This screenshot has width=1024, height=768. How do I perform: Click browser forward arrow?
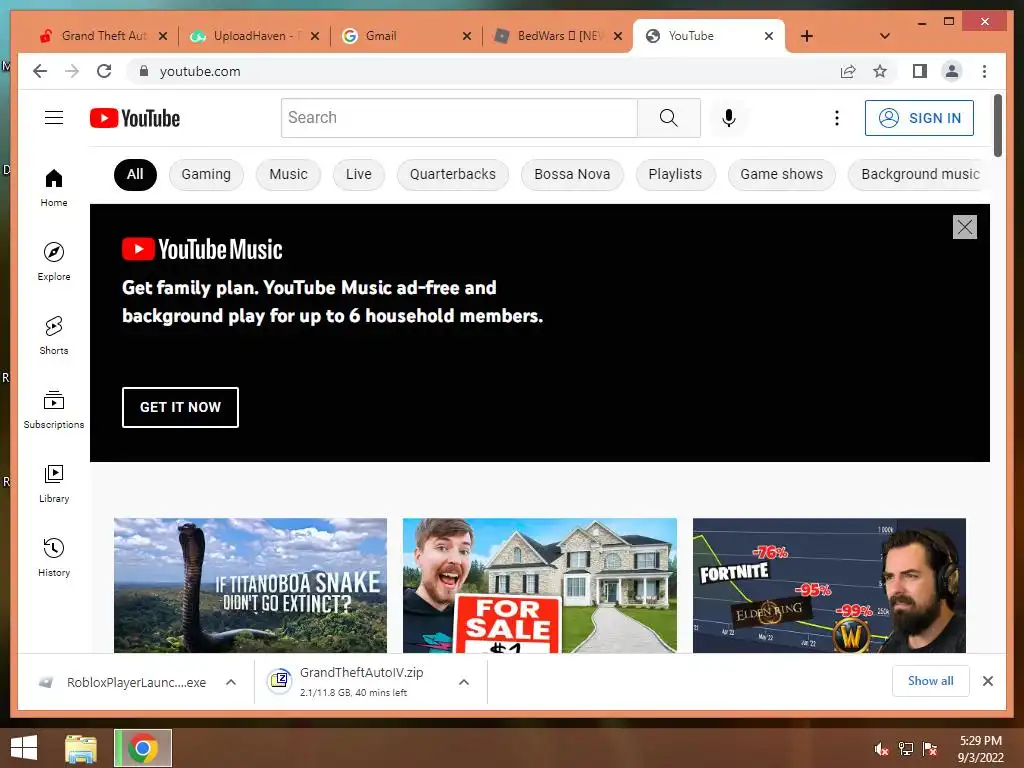[72, 71]
